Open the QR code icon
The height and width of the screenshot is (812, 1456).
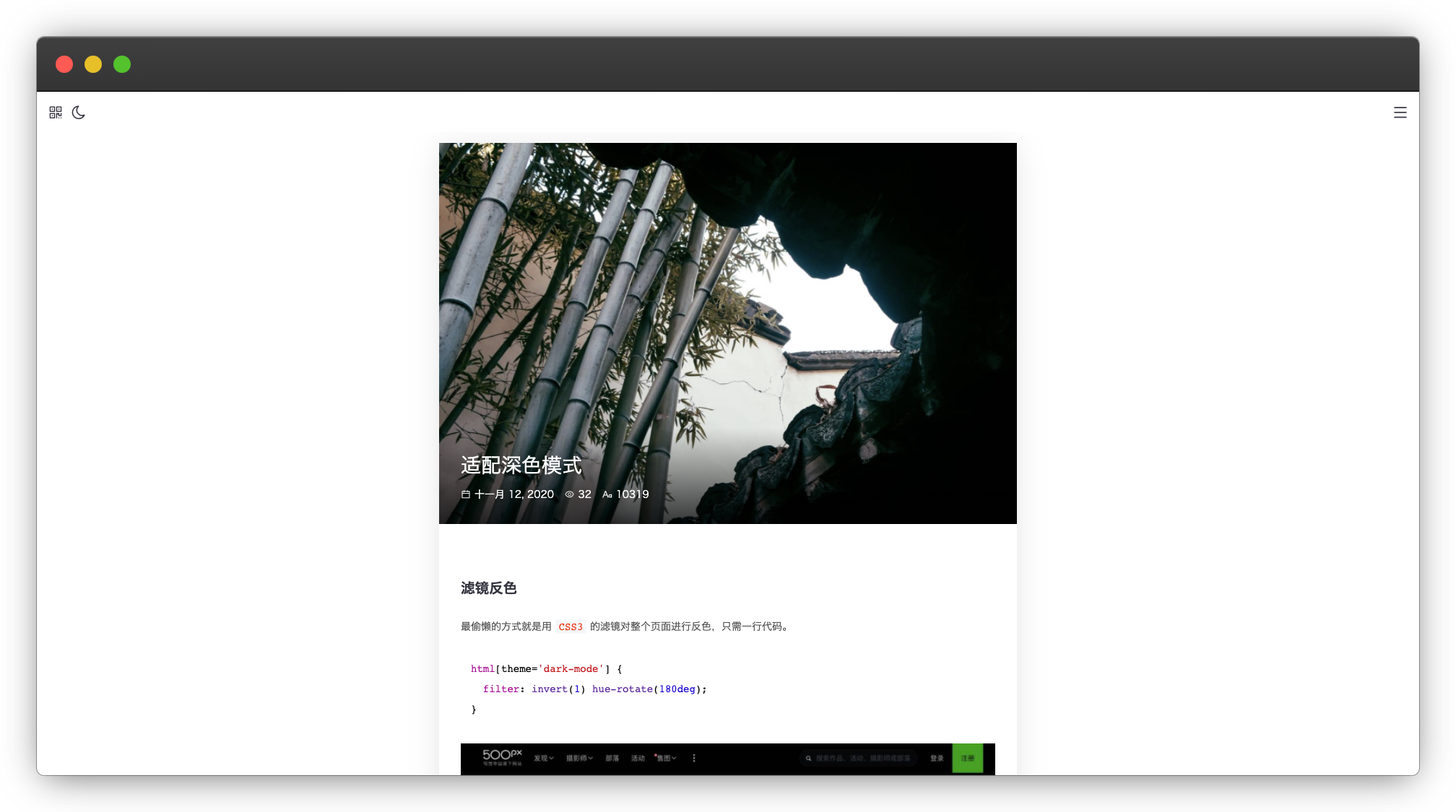pyautogui.click(x=56, y=113)
